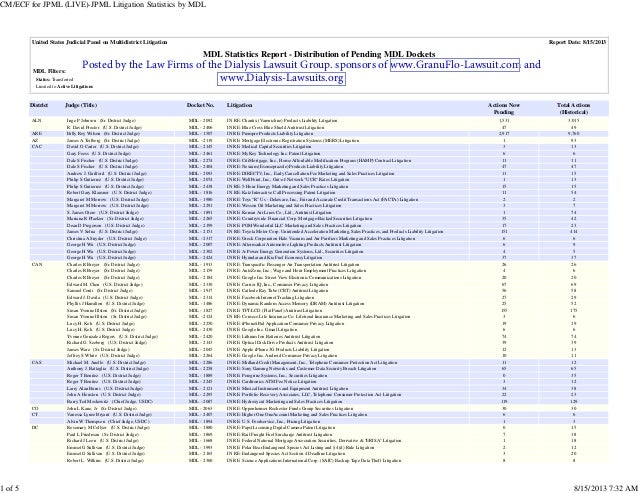The height and width of the screenshot is (493, 638).
Task: Select the CAS district cell
Action: pos(37,362)
